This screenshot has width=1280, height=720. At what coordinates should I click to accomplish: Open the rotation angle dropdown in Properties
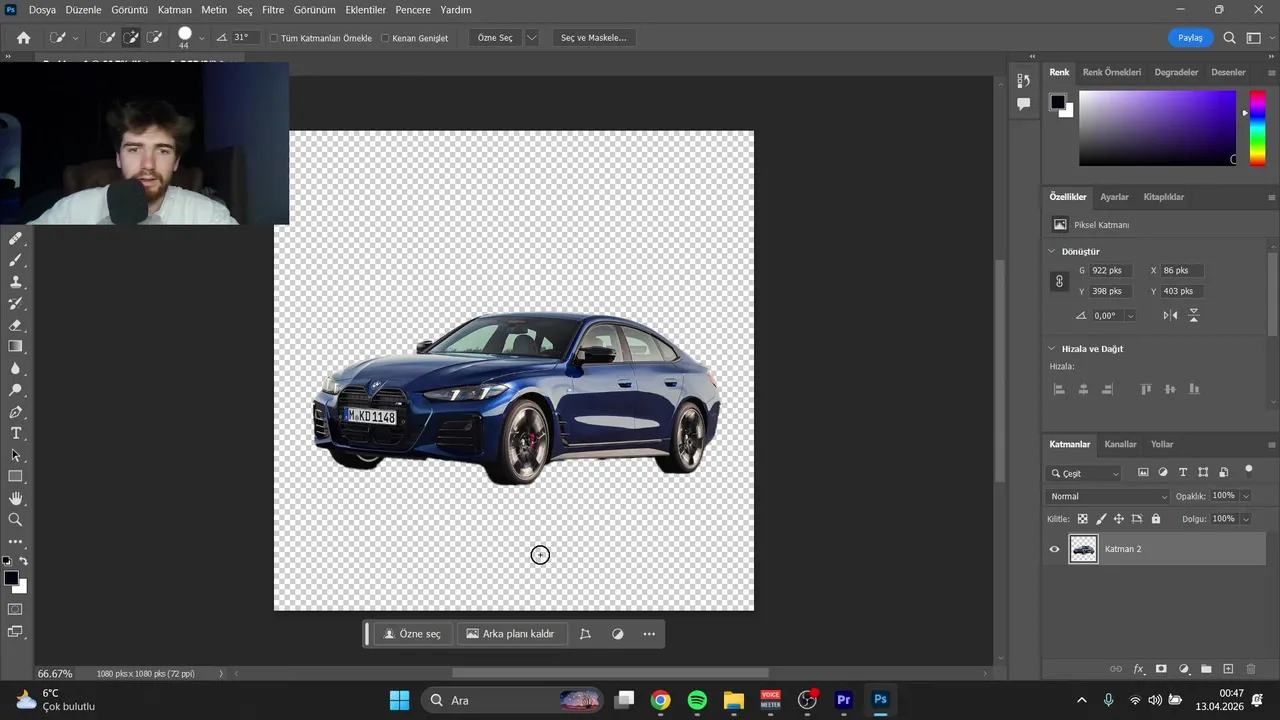tap(1130, 315)
